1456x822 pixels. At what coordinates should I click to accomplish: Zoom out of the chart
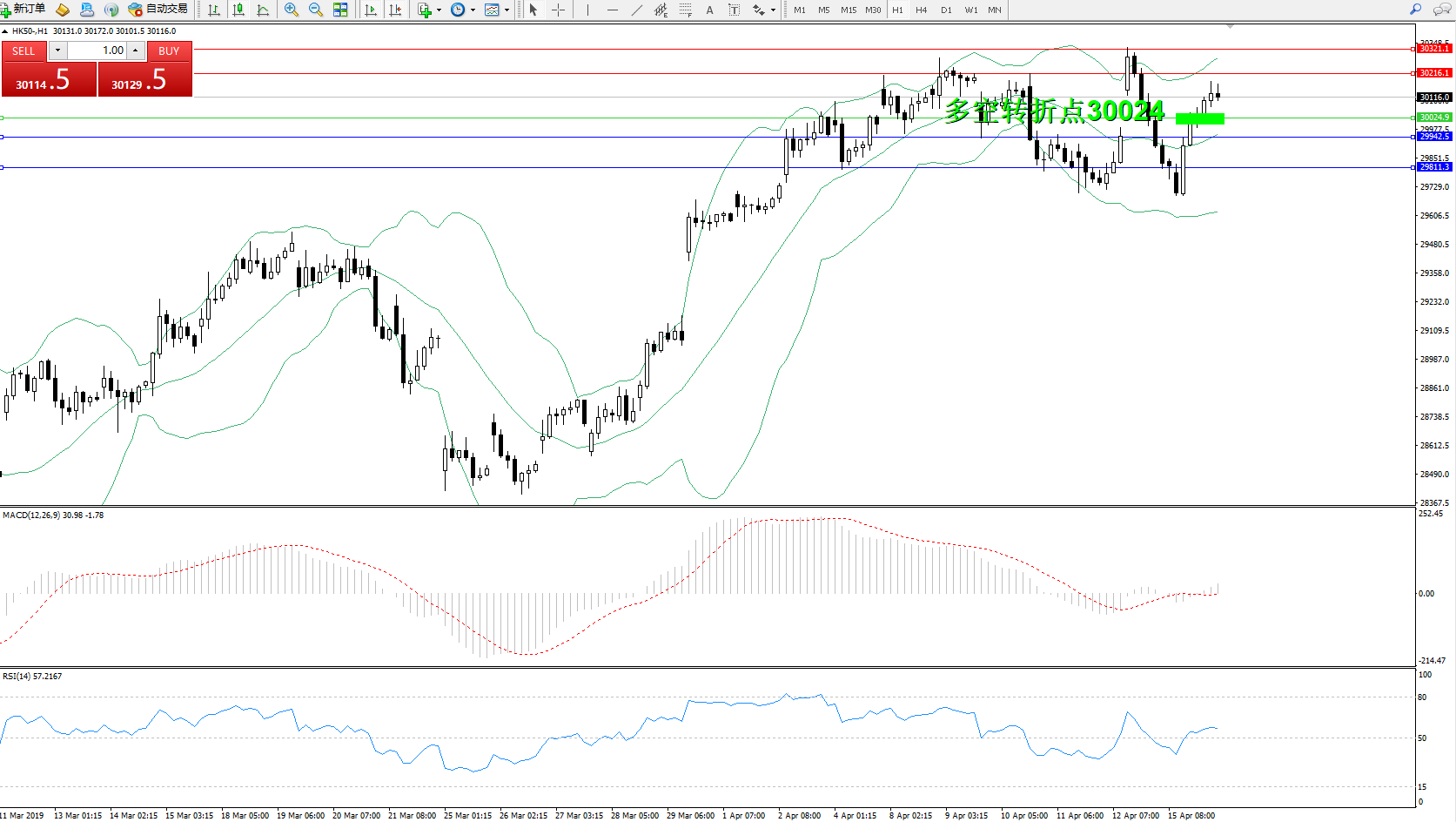pyautogui.click(x=316, y=10)
